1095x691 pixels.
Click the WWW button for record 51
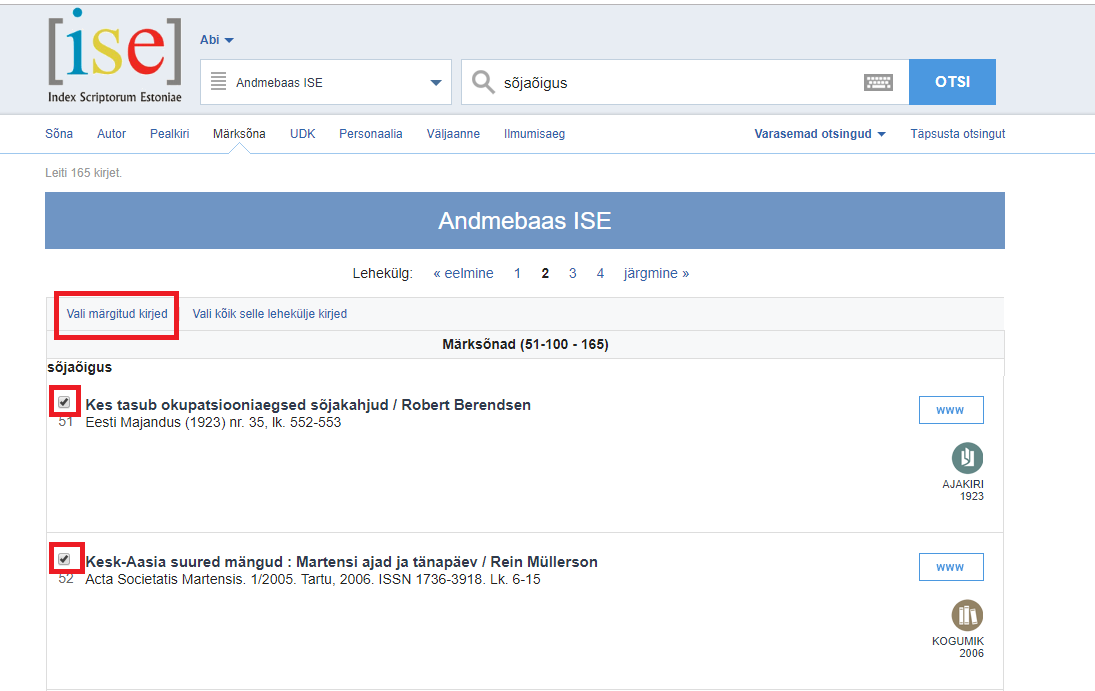click(x=951, y=410)
